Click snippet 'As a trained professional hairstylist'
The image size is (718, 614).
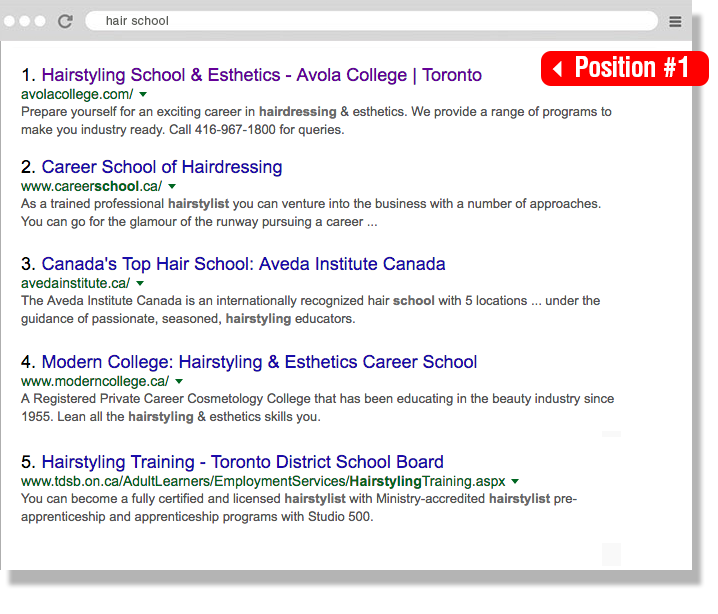pos(311,213)
